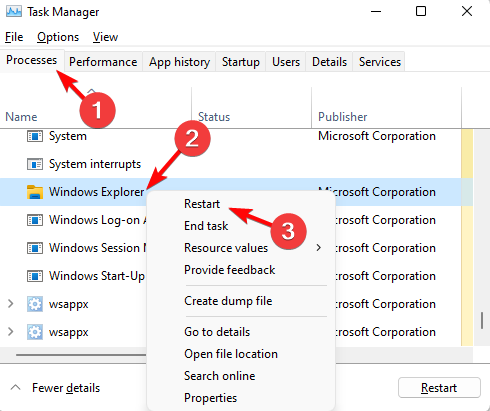Image resolution: width=490 pixels, height=411 pixels.
Task: Open the File menu
Action: [14, 37]
